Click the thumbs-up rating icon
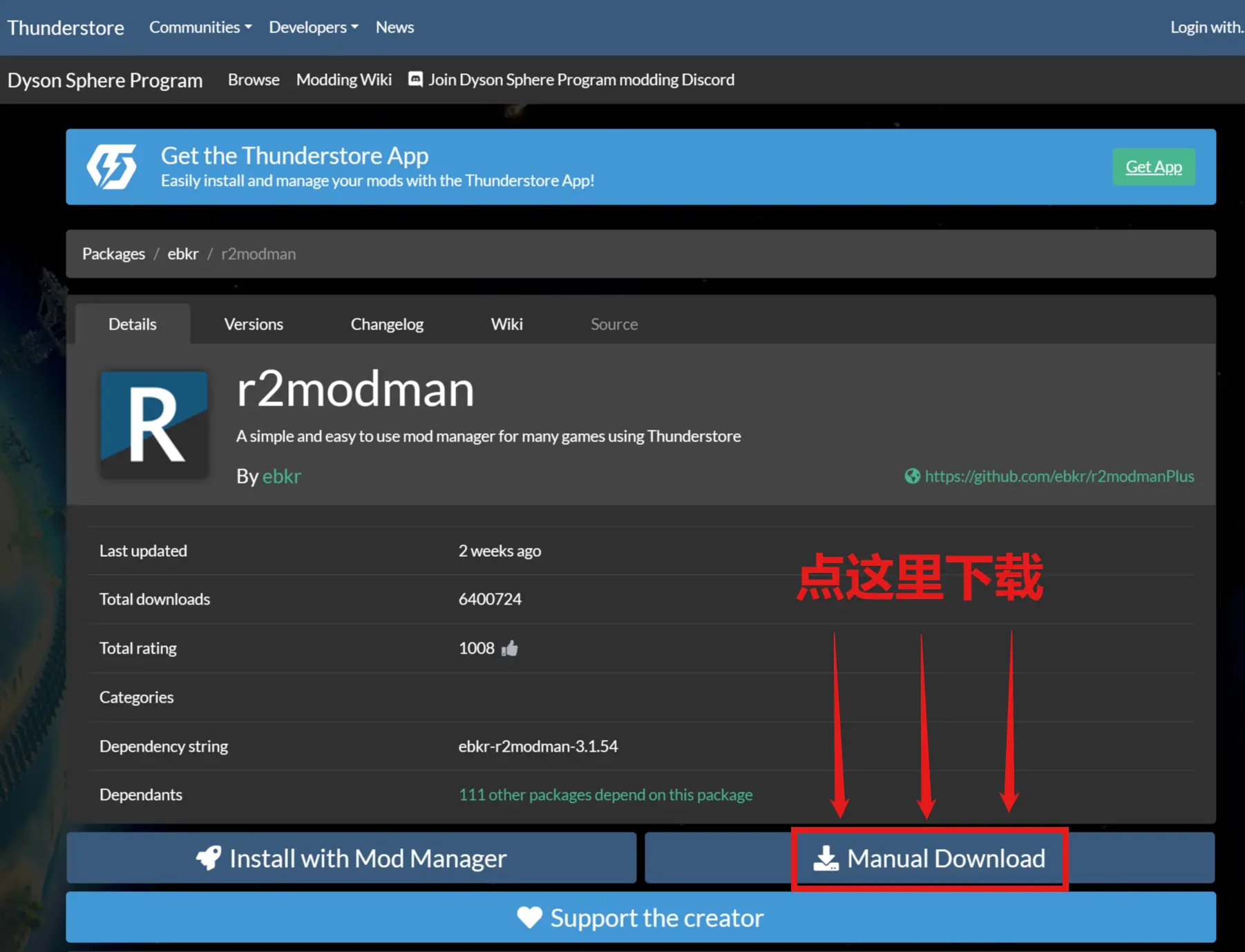The image size is (1245, 952). [x=510, y=648]
